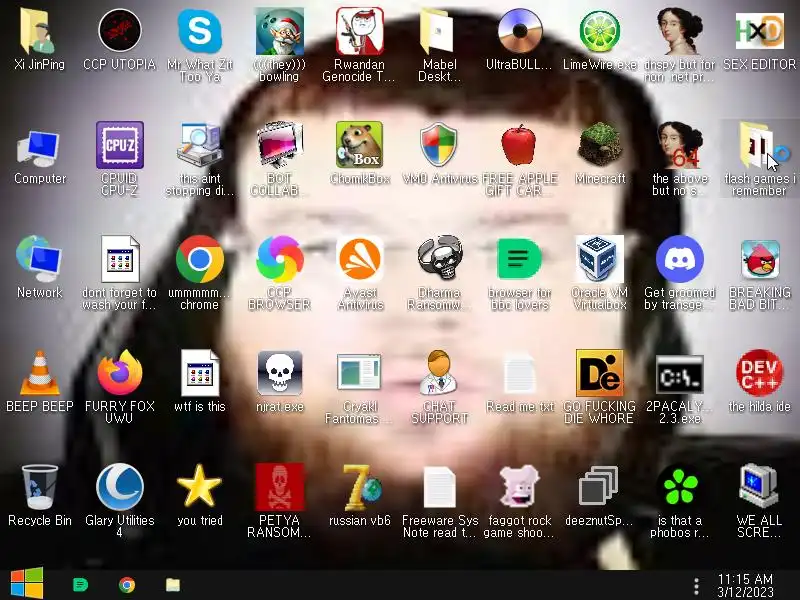Open the 'wtf is this' file

coord(199,373)
